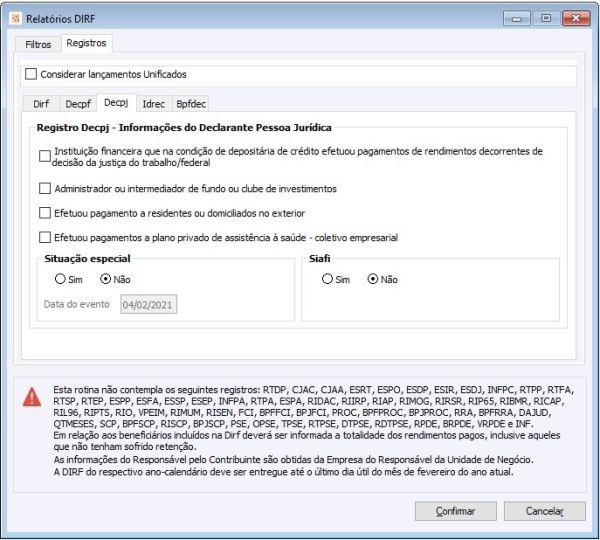
Task: Click the Situação especial group label
Action: [x=87, y=259]
